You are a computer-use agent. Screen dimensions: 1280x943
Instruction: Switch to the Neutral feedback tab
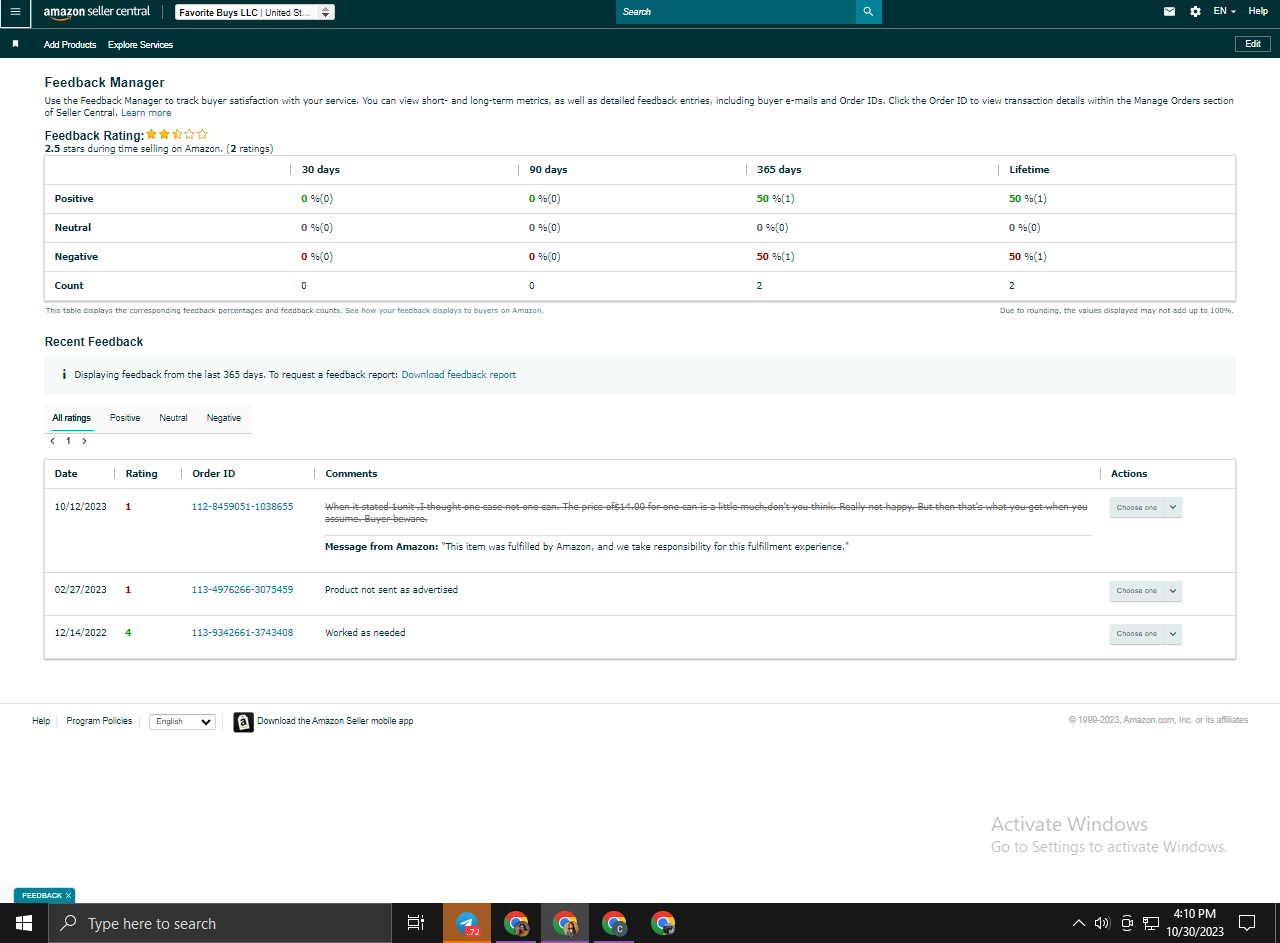point(173,418)
